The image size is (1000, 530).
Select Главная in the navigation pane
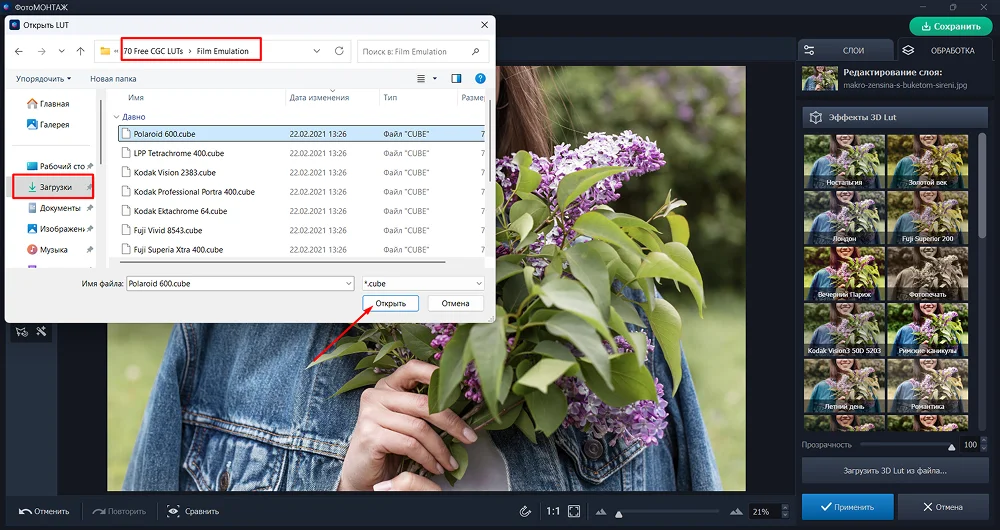click(x=49, y=103)
